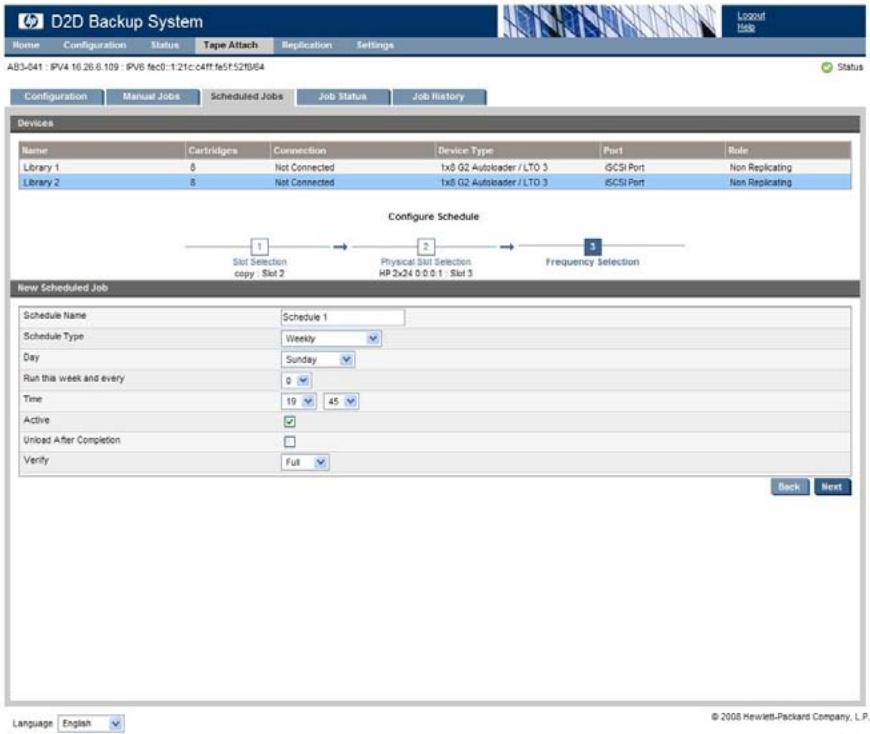This screenshot has width=870, height=734.
Task: Open the Replication menu
Action: point(307,45)
